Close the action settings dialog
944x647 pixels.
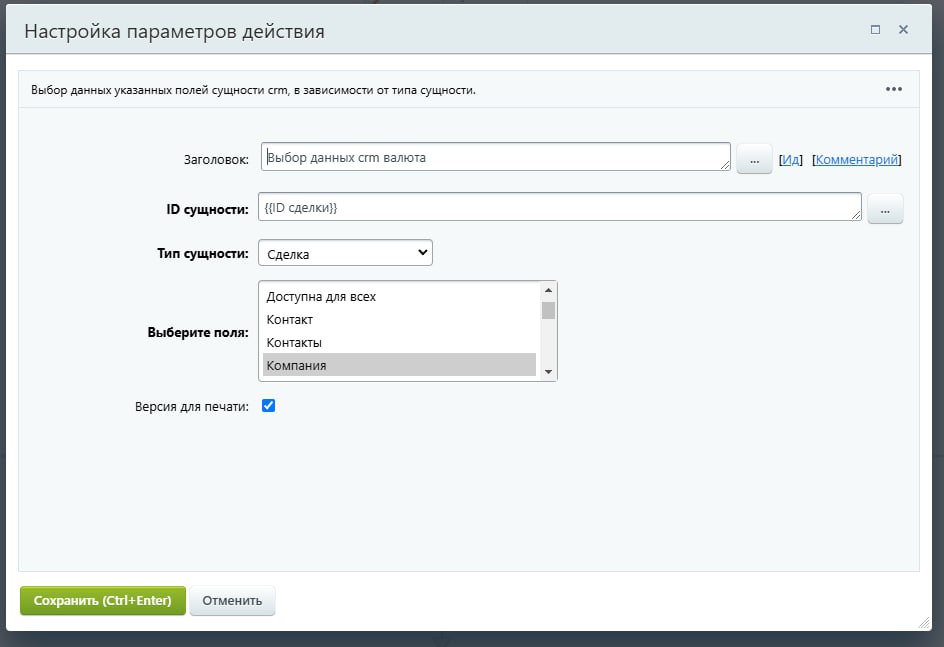[903, 30]
